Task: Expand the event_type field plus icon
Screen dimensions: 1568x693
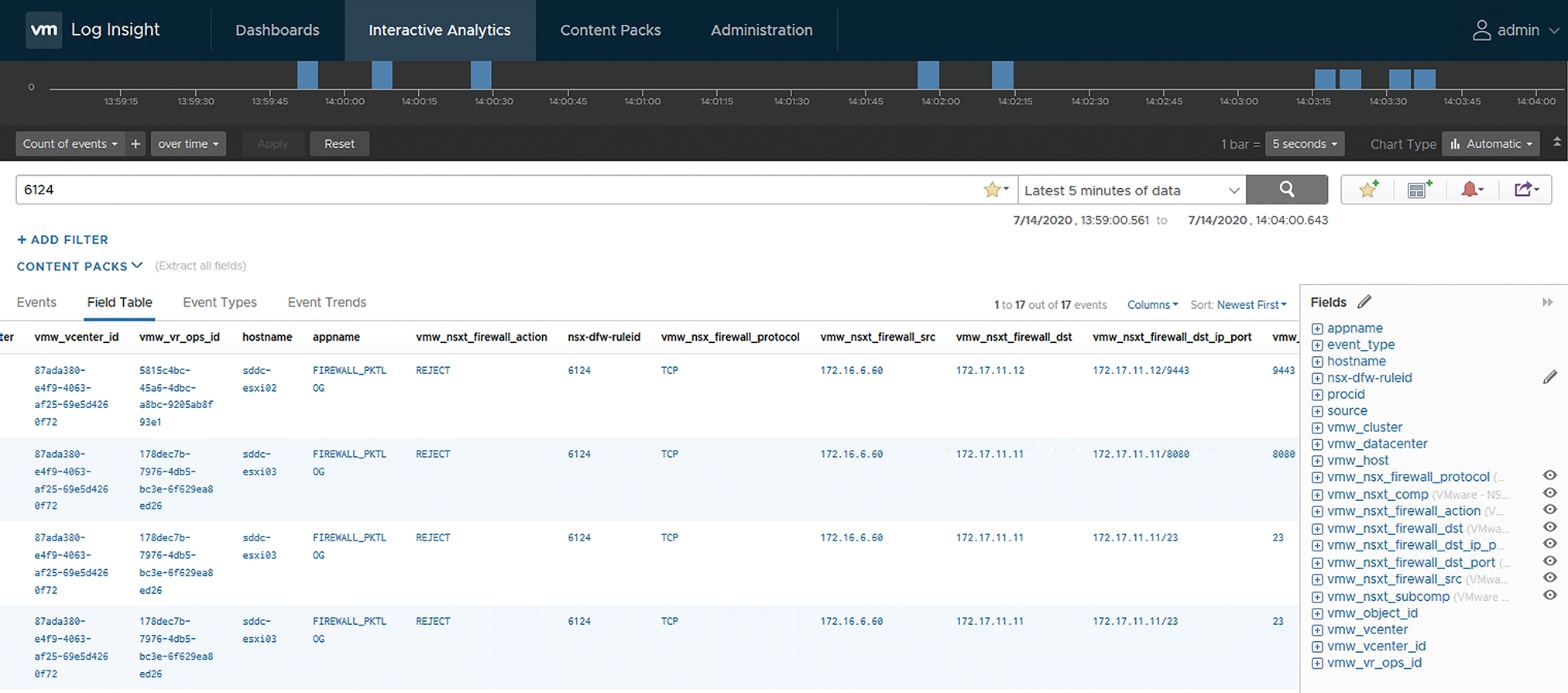Action: [1317, 345]
